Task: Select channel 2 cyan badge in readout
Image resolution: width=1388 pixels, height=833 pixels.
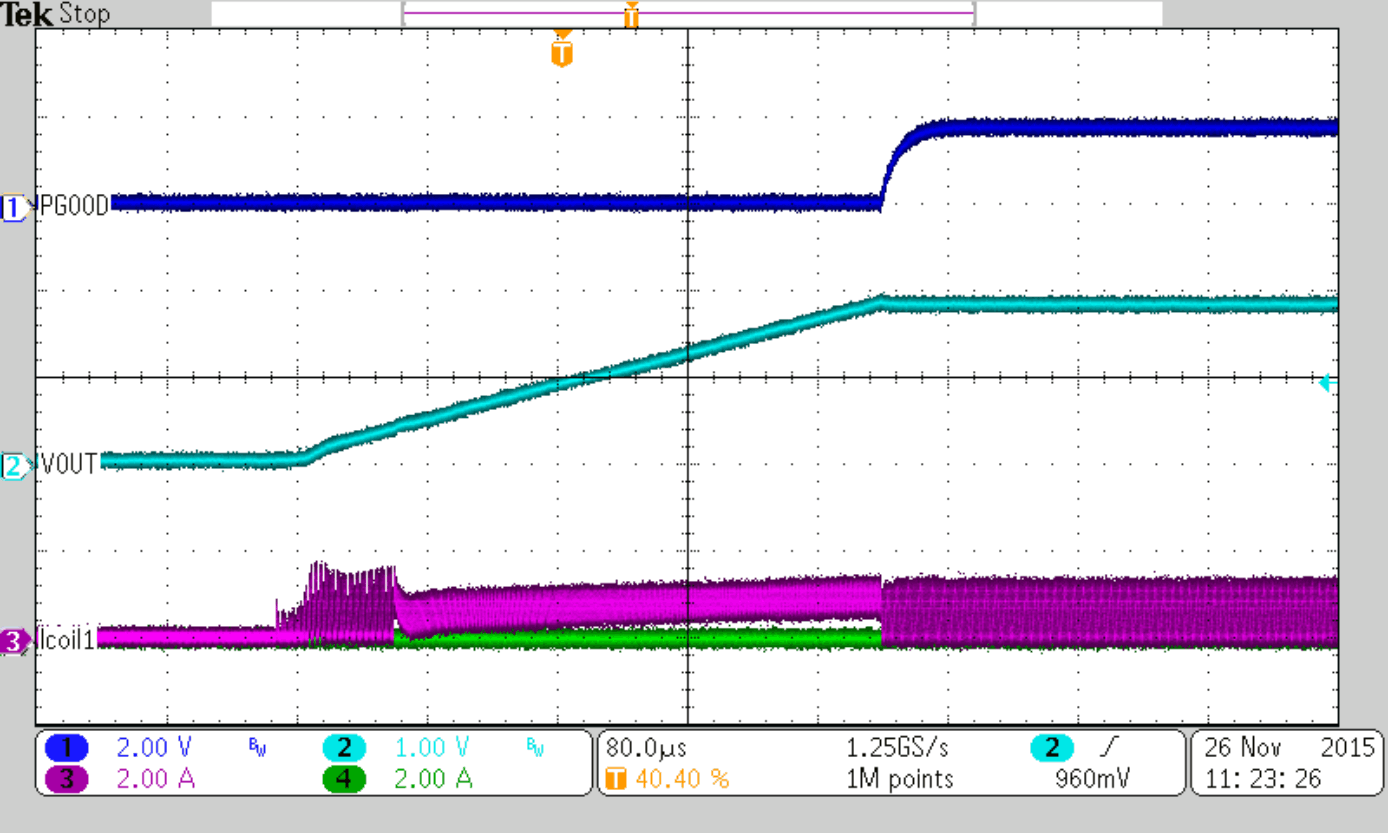Action: 345,748
